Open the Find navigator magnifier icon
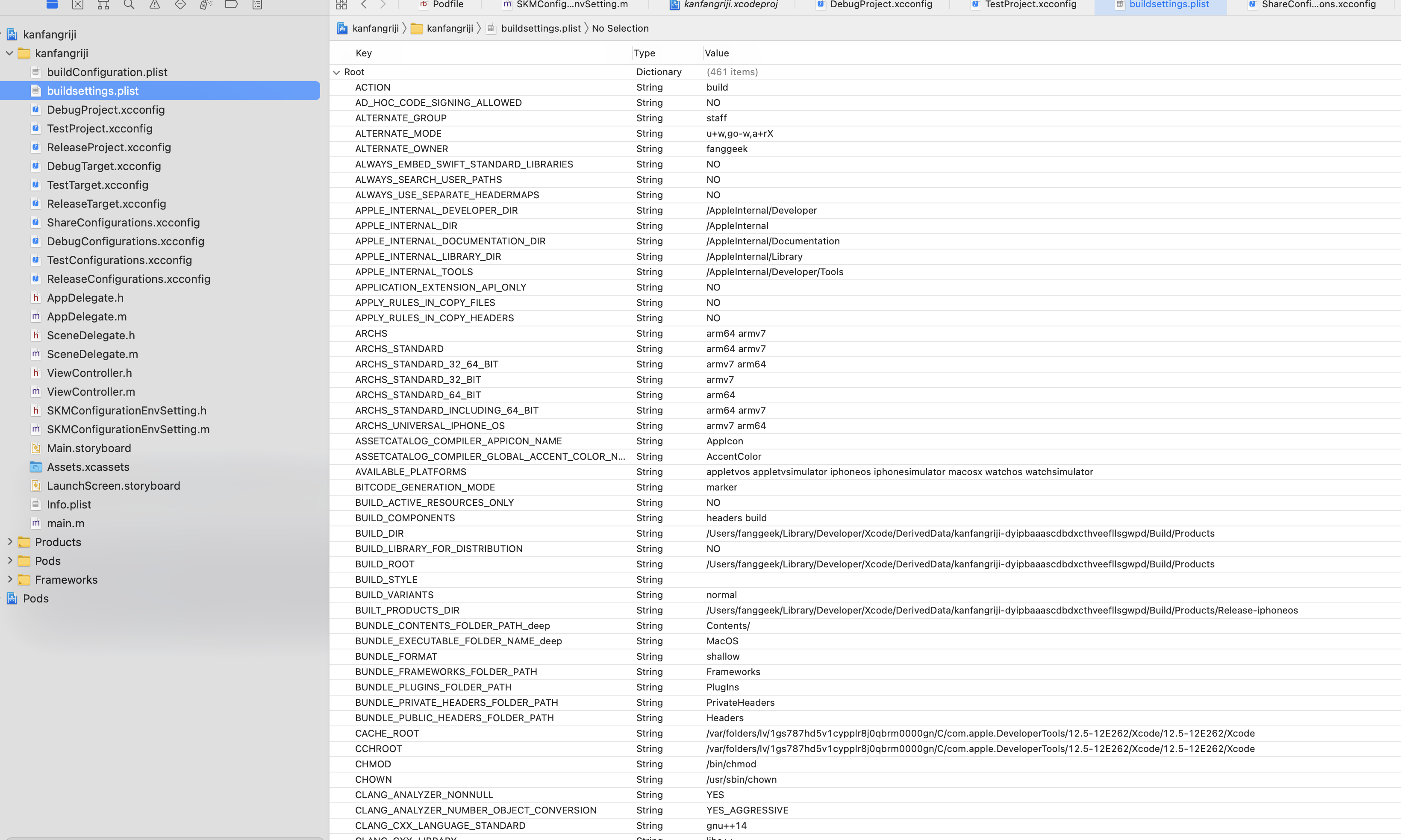Screen dimensions: 1401x840 click(129, 5)
